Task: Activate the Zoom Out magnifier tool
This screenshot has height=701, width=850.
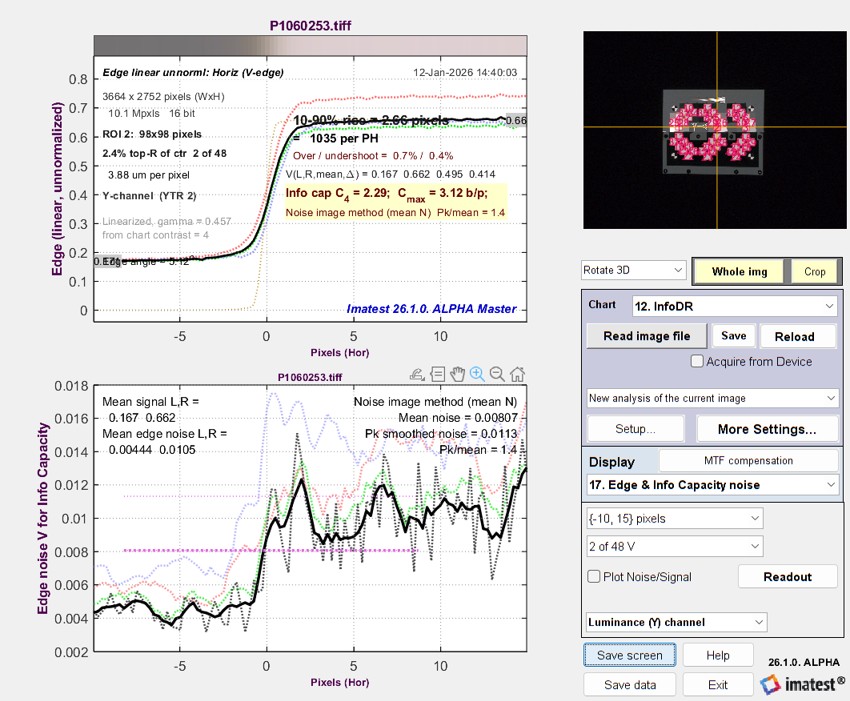Action: click(x=496, y=374)
